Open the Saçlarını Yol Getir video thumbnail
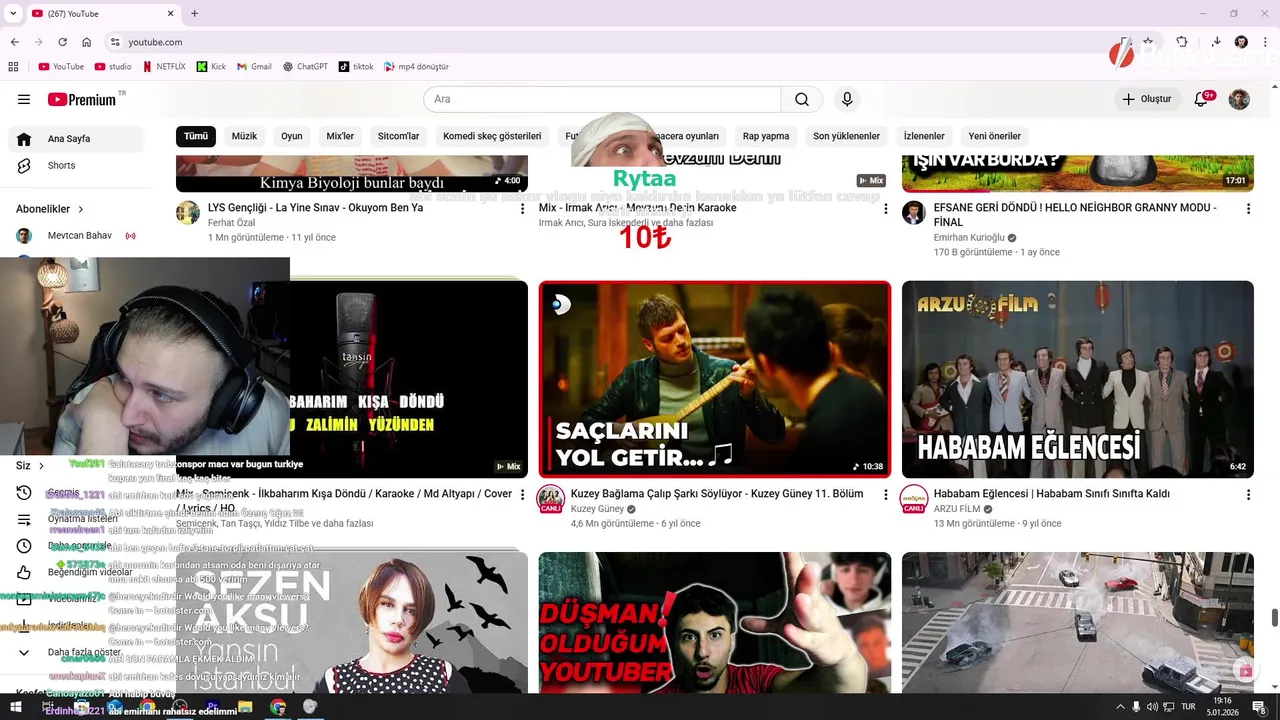The height and width of the screenshot is (720, 1280). [x=714, y=379]
